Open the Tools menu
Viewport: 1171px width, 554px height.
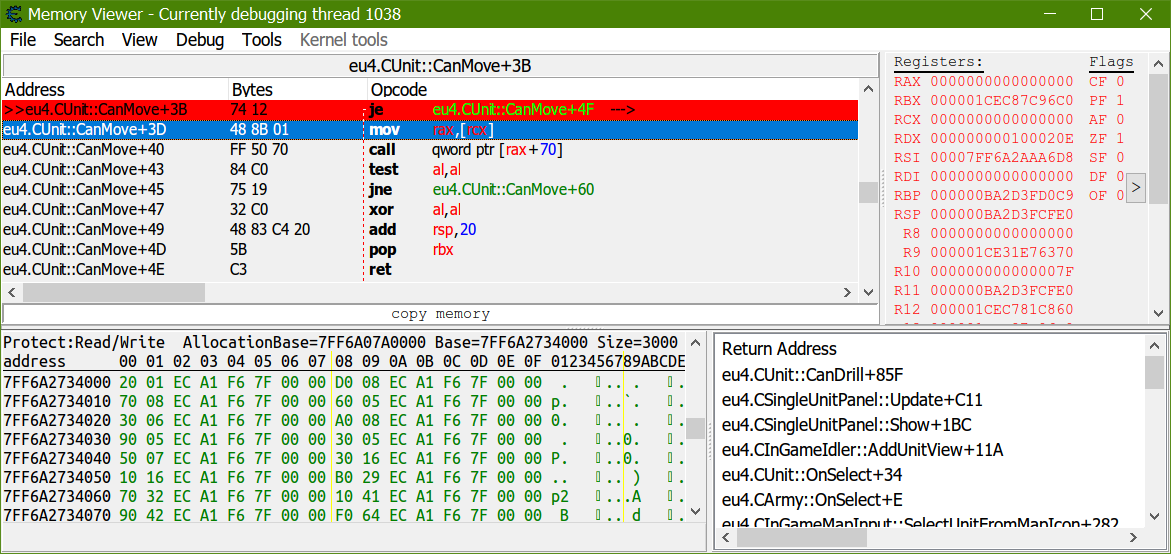click(x=261, y=40)
